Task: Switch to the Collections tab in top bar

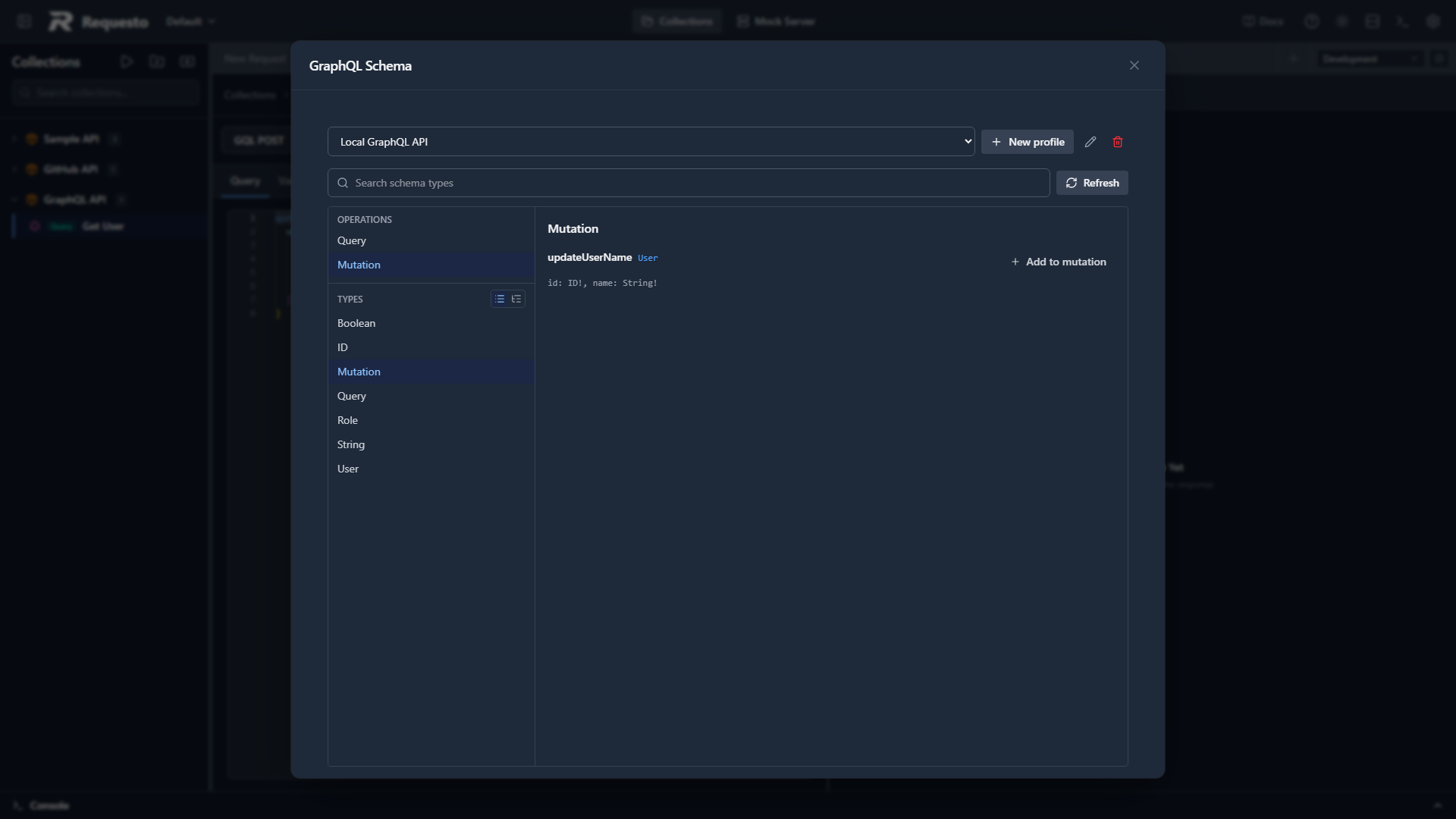Action: pyautogui.click(x=677, y=21)
